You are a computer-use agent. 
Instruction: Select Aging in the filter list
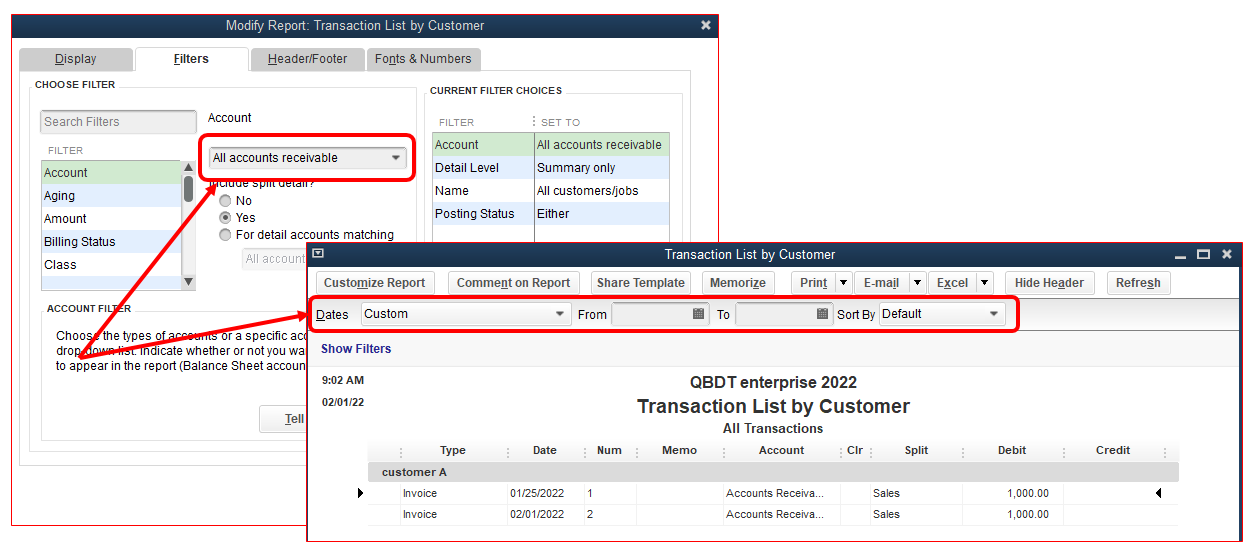point(111,196)
